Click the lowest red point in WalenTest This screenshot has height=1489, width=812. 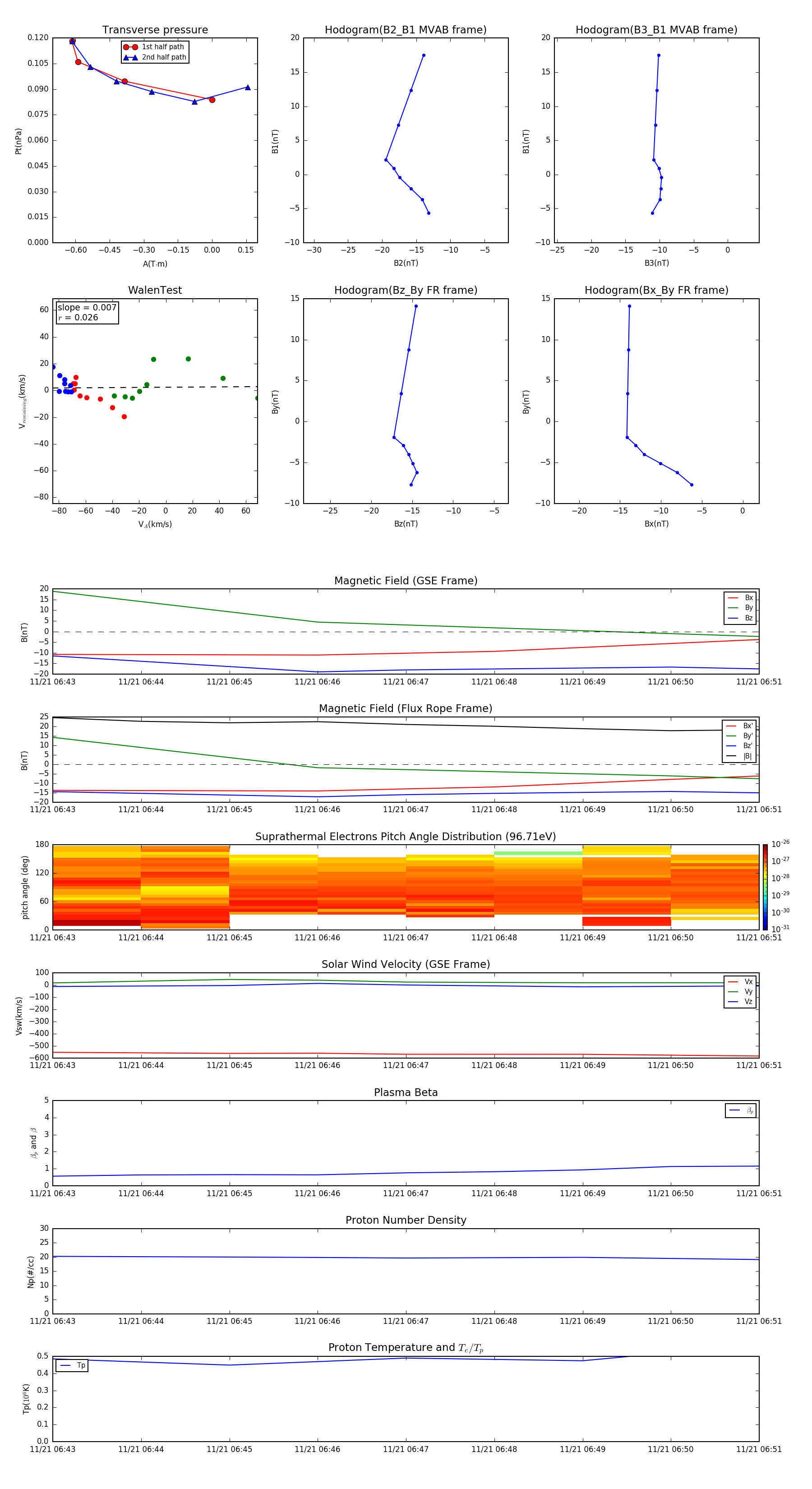point(124,417)
